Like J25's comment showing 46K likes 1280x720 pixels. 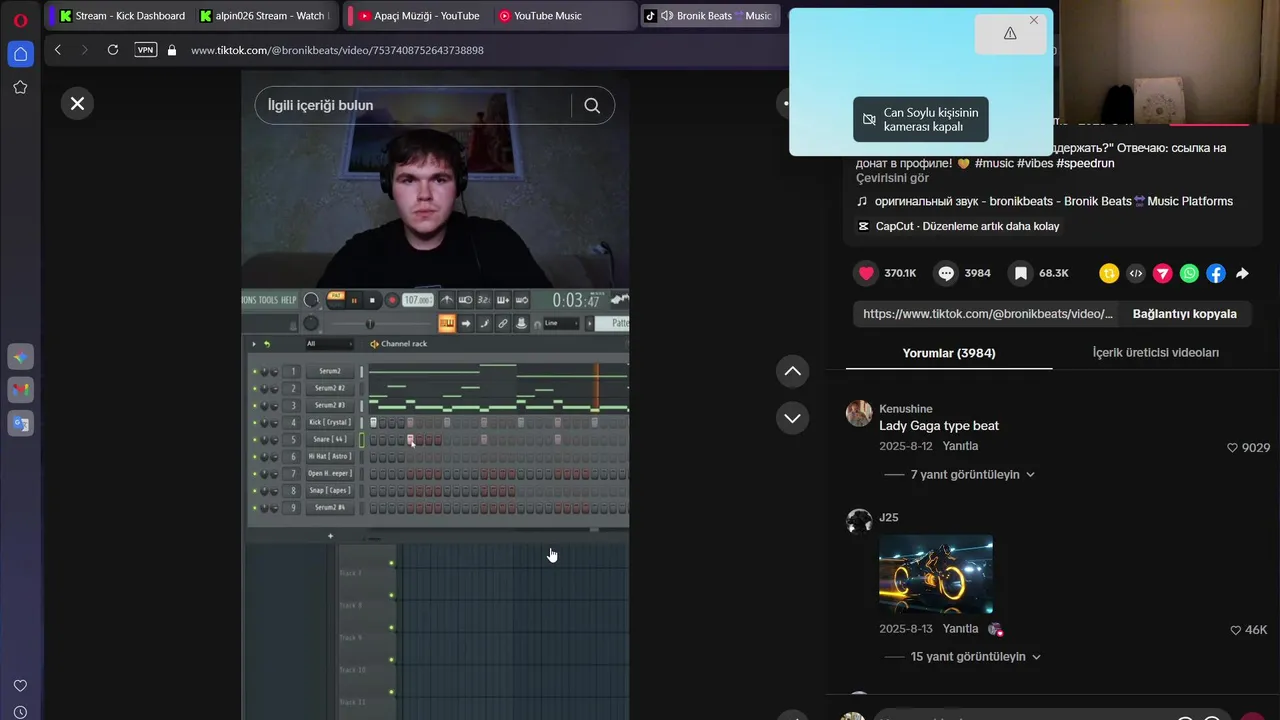click(1248, 630)
